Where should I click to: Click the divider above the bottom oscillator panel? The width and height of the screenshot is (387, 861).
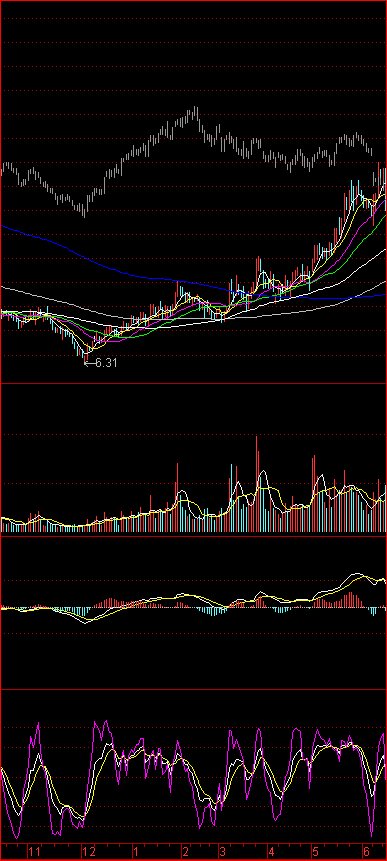click(193, 689)
